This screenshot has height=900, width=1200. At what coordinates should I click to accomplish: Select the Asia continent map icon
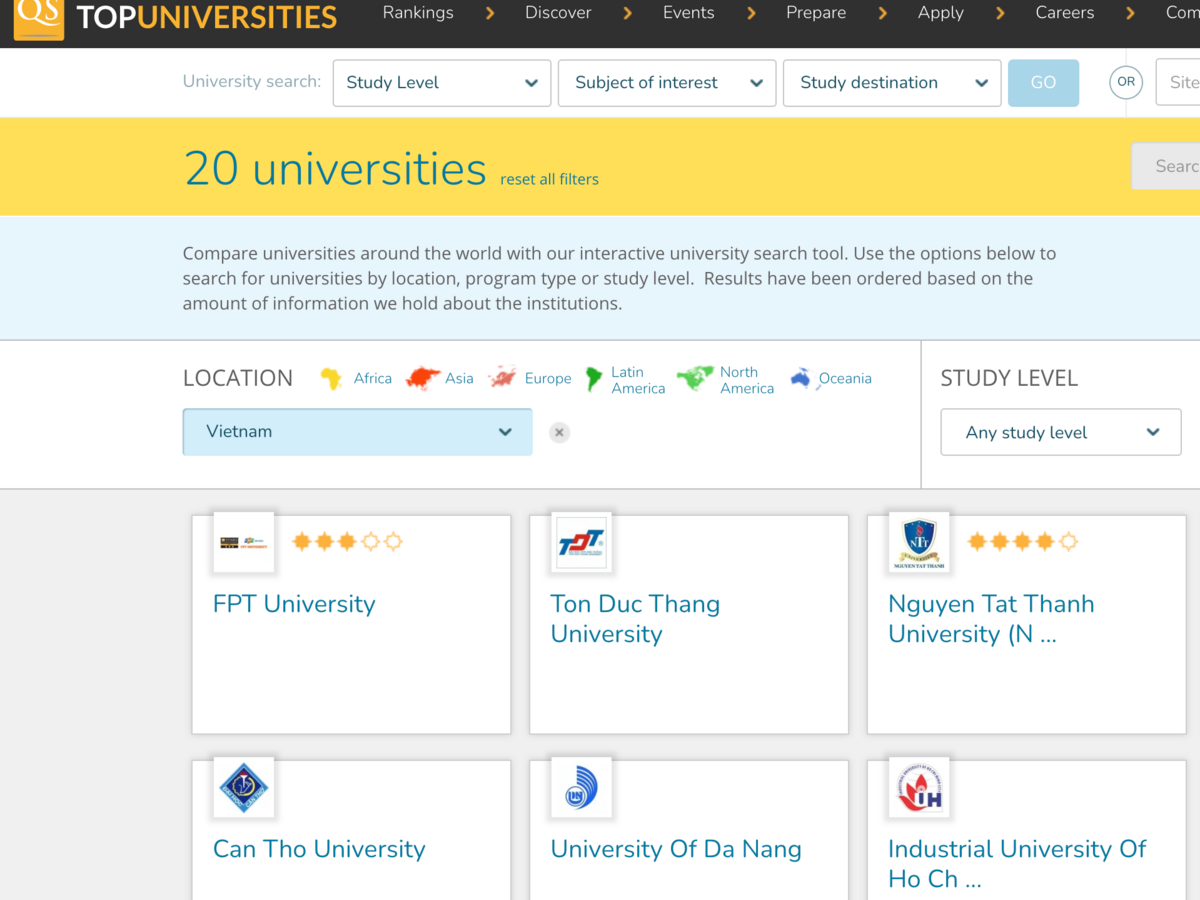point(423,379)
